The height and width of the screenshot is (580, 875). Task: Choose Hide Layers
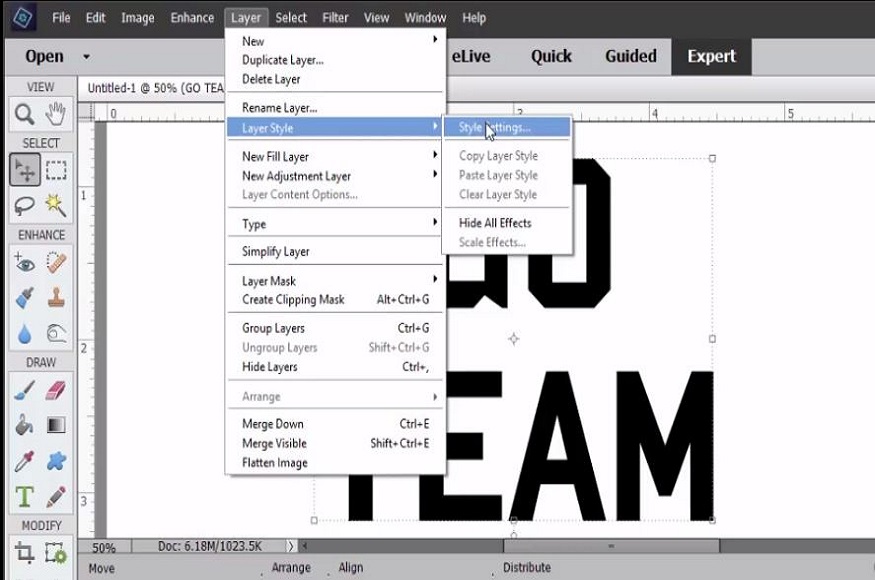pyautogui.click(x=335, y=367)
